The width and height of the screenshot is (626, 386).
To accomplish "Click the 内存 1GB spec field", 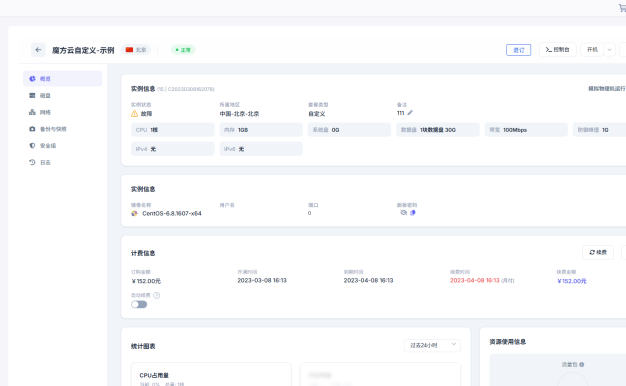I will click(261, 130).
